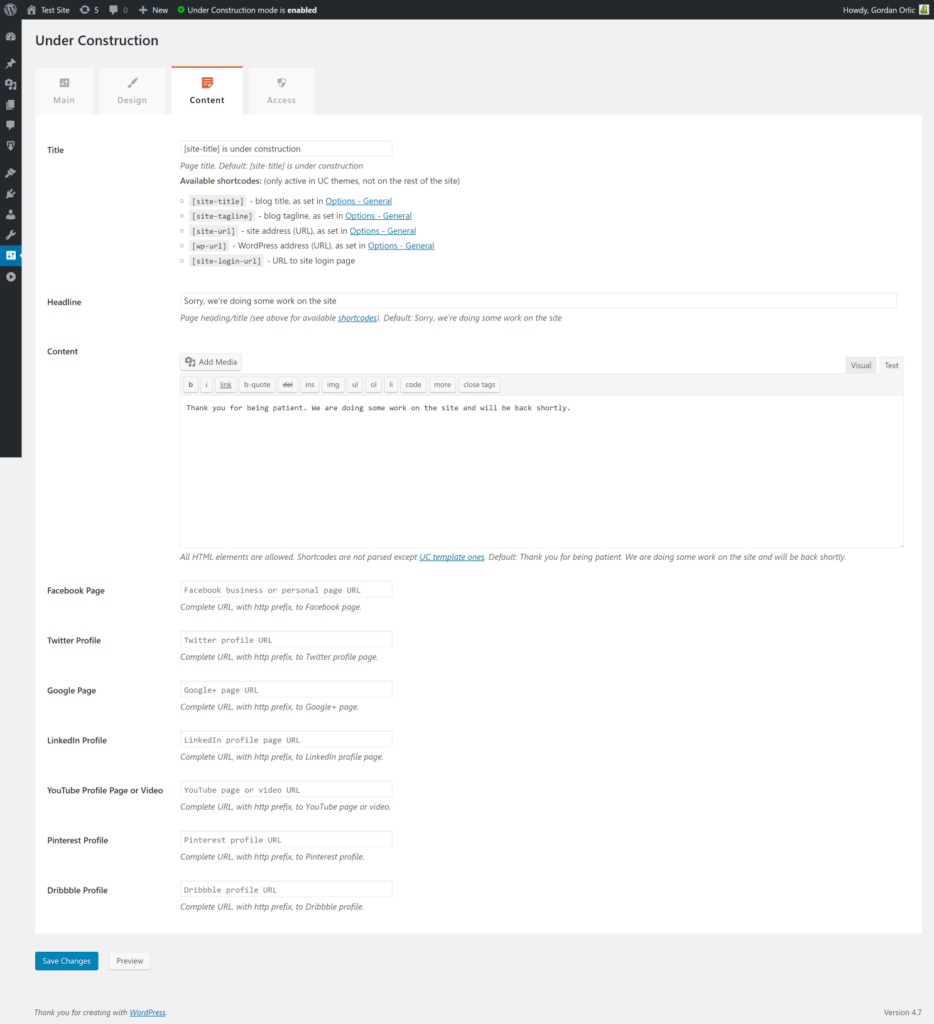
Task: Click the Preview button
Action: pyautogui.click(x=129, y=961)
